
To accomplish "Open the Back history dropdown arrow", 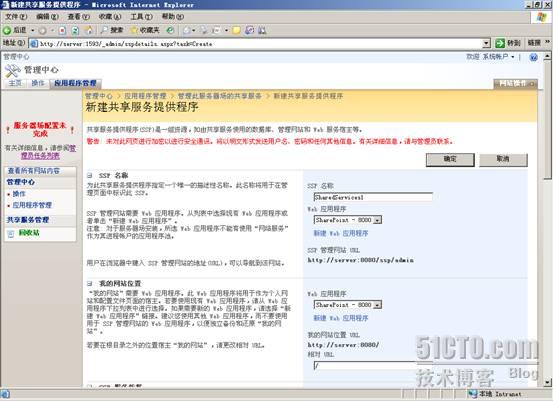I will tap(32, 30).
